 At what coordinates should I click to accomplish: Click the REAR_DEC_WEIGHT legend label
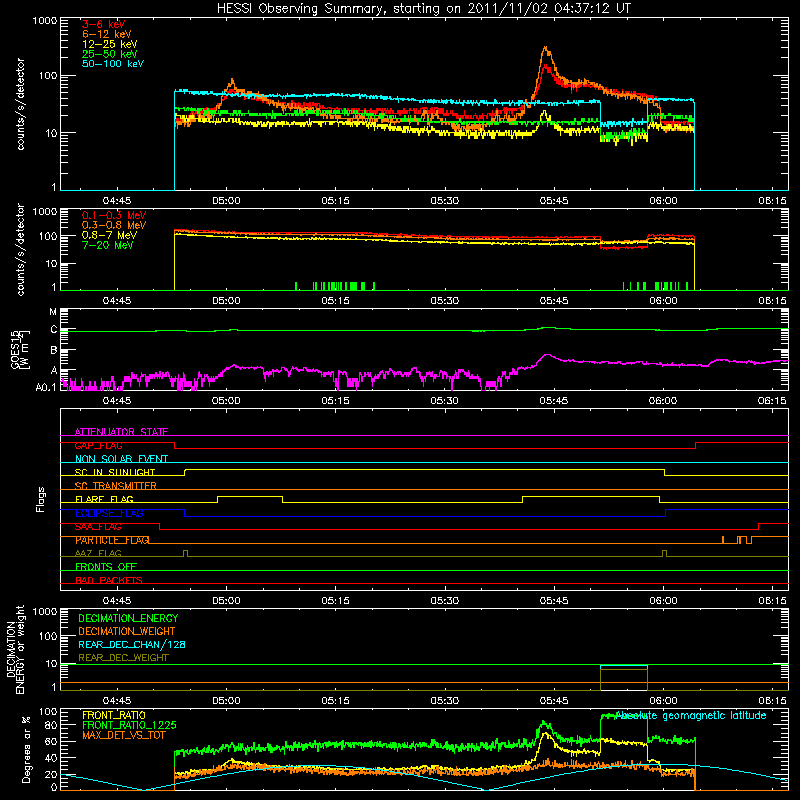[x=123, y=658]
